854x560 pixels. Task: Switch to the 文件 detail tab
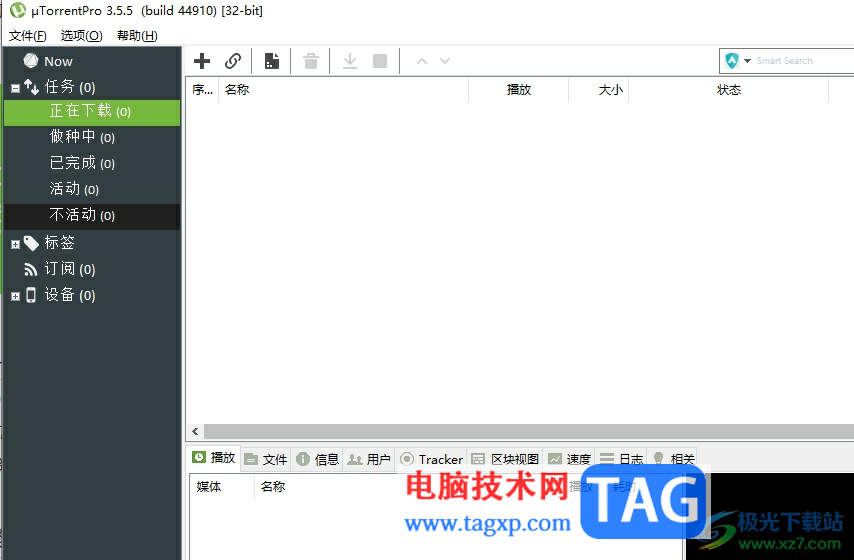[x=266, y=460]
